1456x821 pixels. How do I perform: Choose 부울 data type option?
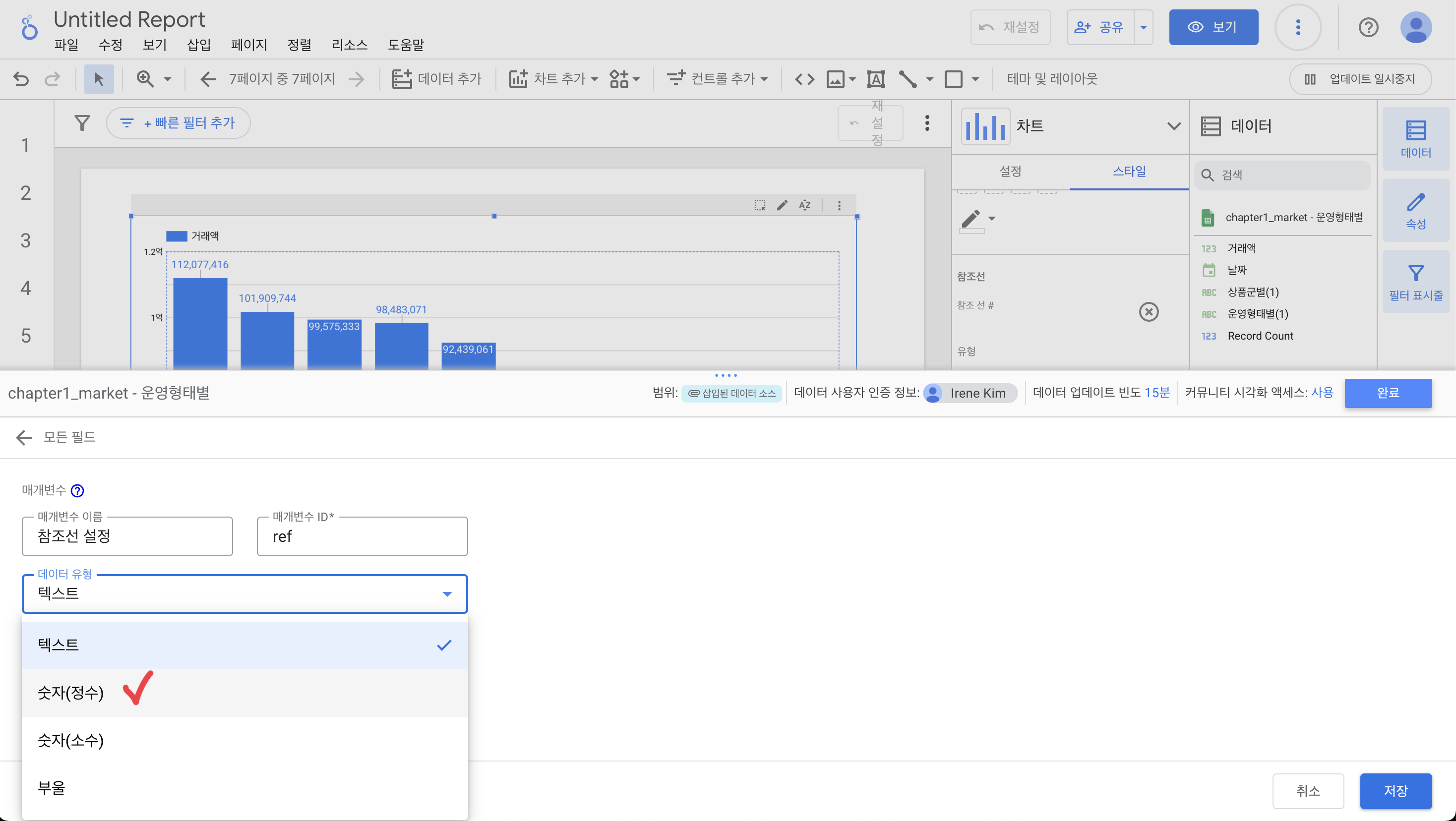[52, 788]
